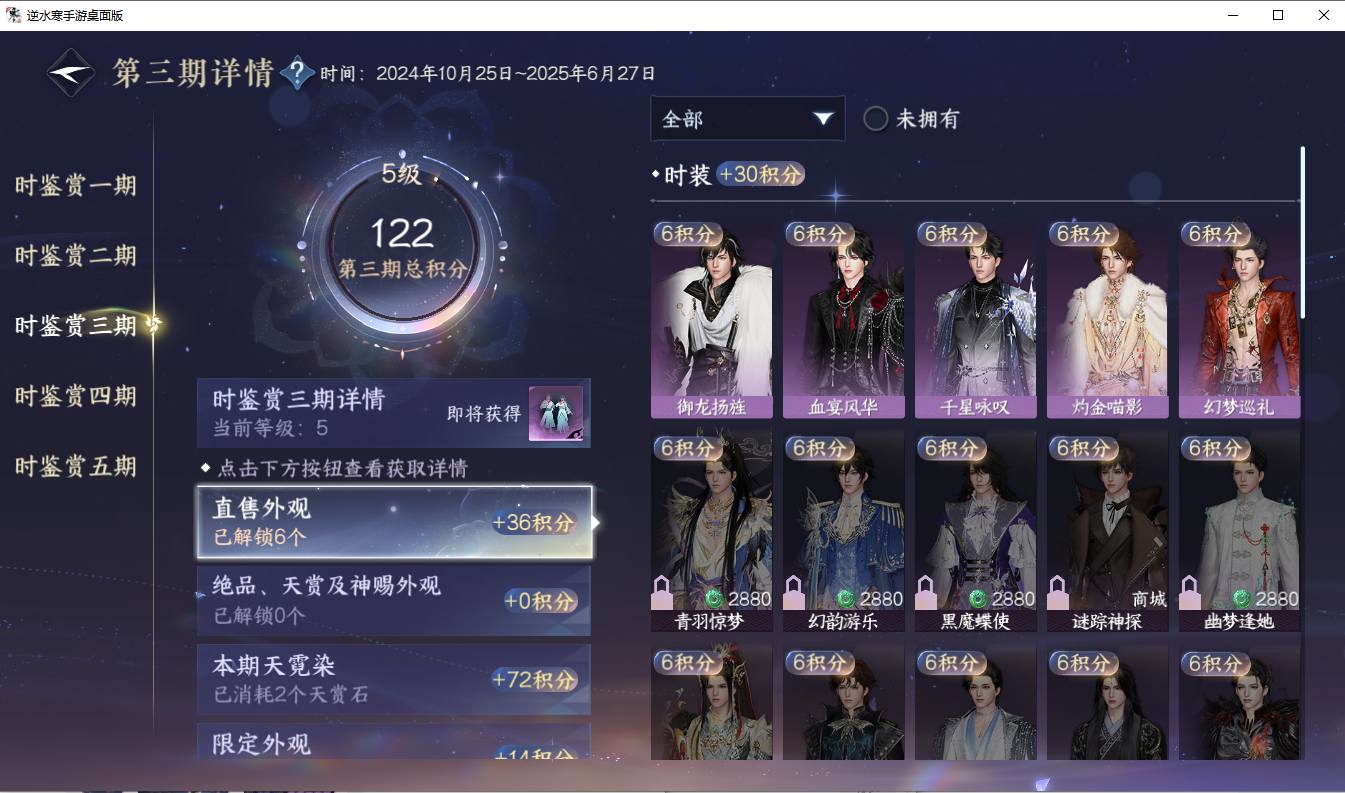
Task: Click the lock icon on 青羽惊梦
Action: pyautogui.click(x=663, y=592)
